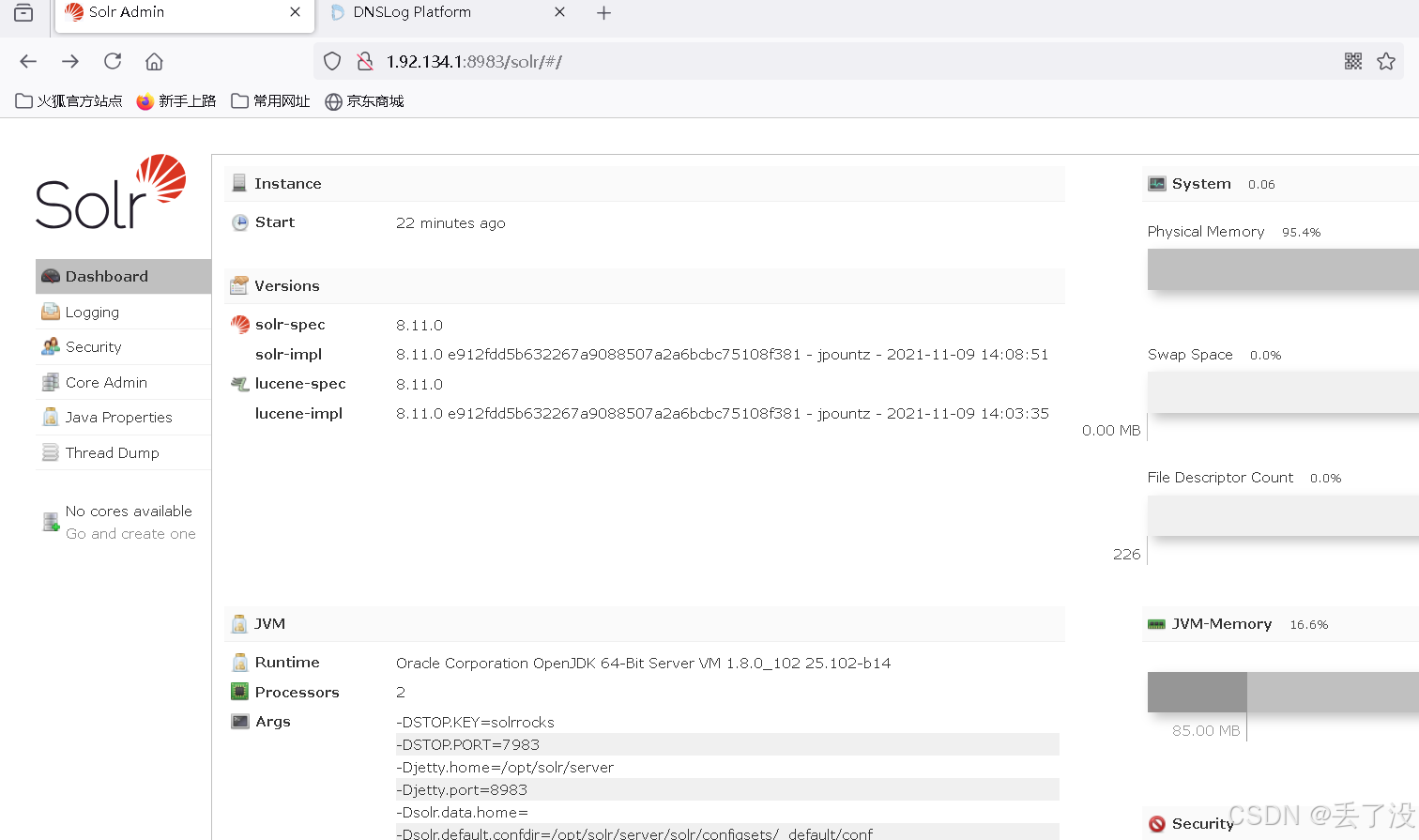Click the JVM-Memory usage bar
This screenshot has width=1419, height=840.
[1283, 692]
